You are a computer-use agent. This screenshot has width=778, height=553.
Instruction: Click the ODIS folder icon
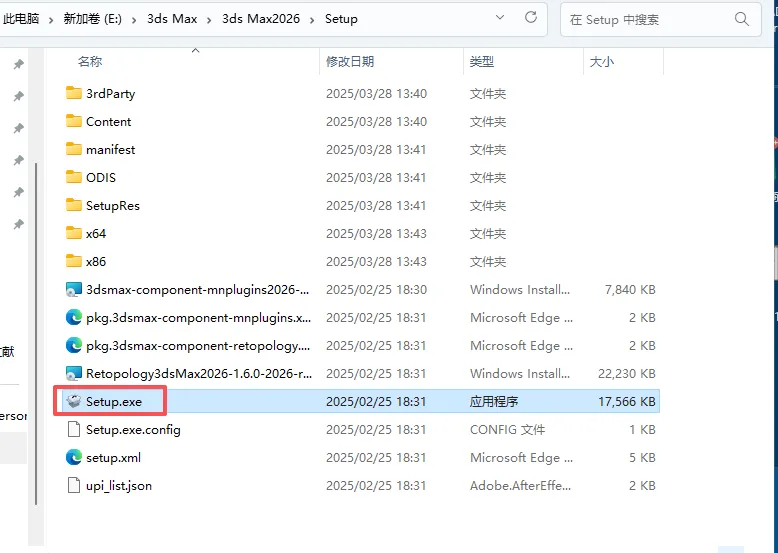click(73, 177)
